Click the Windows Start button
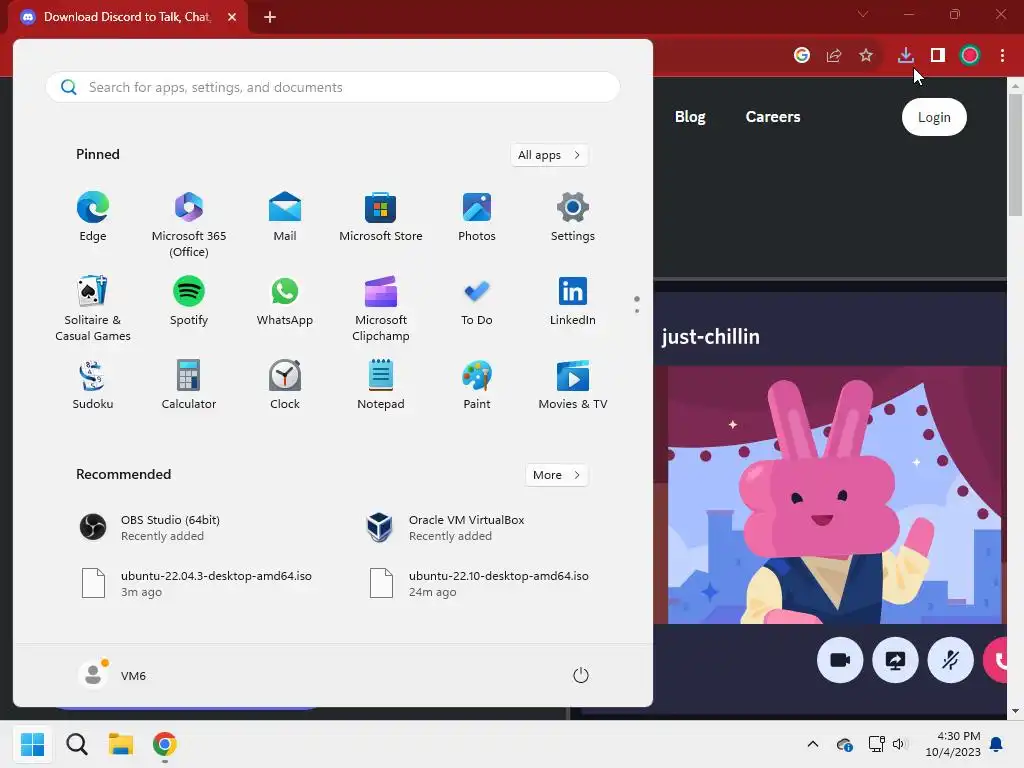This screenshot has width=1024, height=768. click(33, 744)
